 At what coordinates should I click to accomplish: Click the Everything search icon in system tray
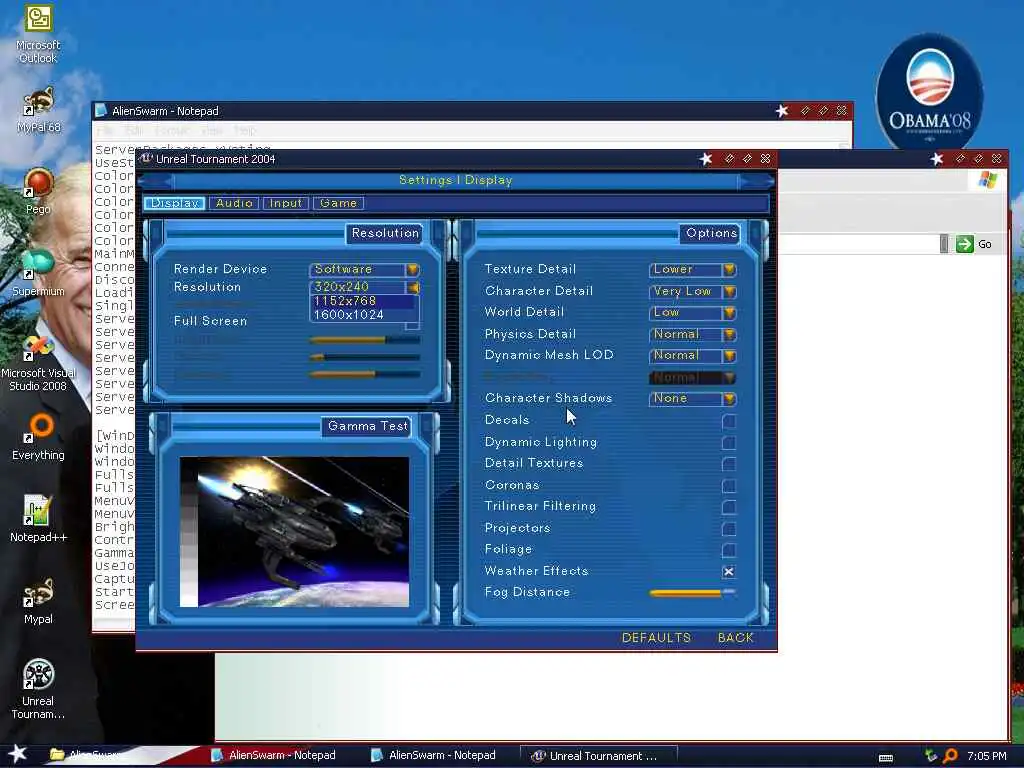coord(951,756)
